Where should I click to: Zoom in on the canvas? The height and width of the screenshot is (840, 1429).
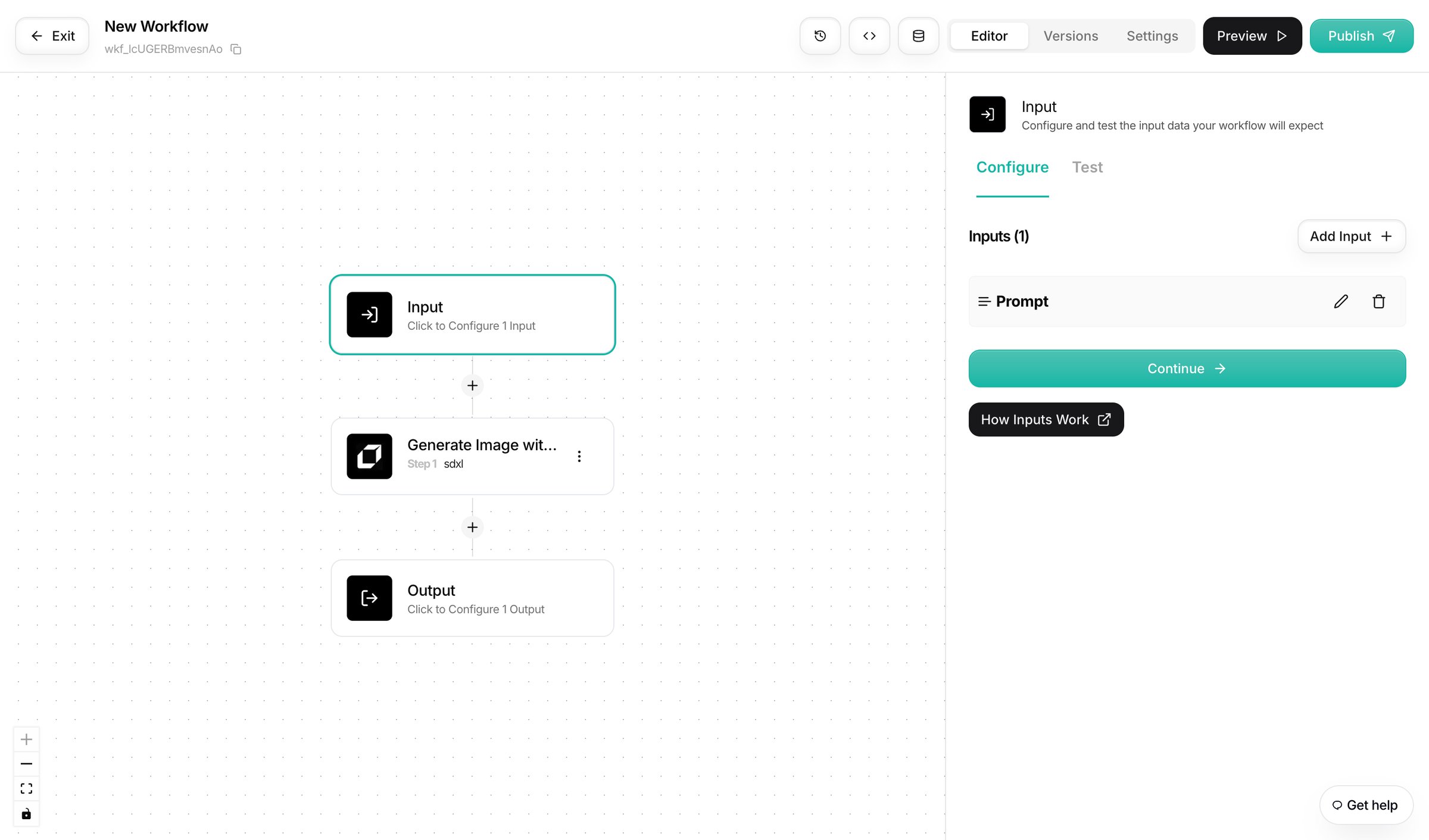[x=26, y=739]
